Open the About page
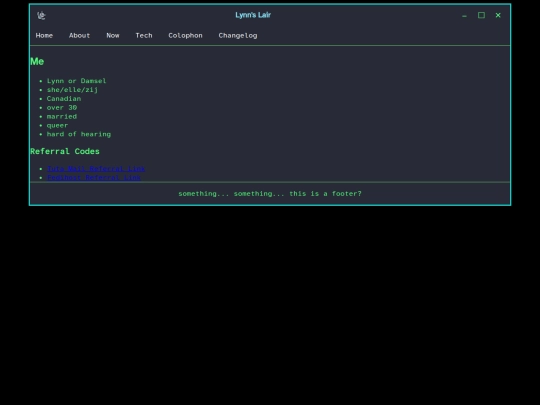Screen dimensions: 540x405 pyautogui.click(x=79, y=35)
